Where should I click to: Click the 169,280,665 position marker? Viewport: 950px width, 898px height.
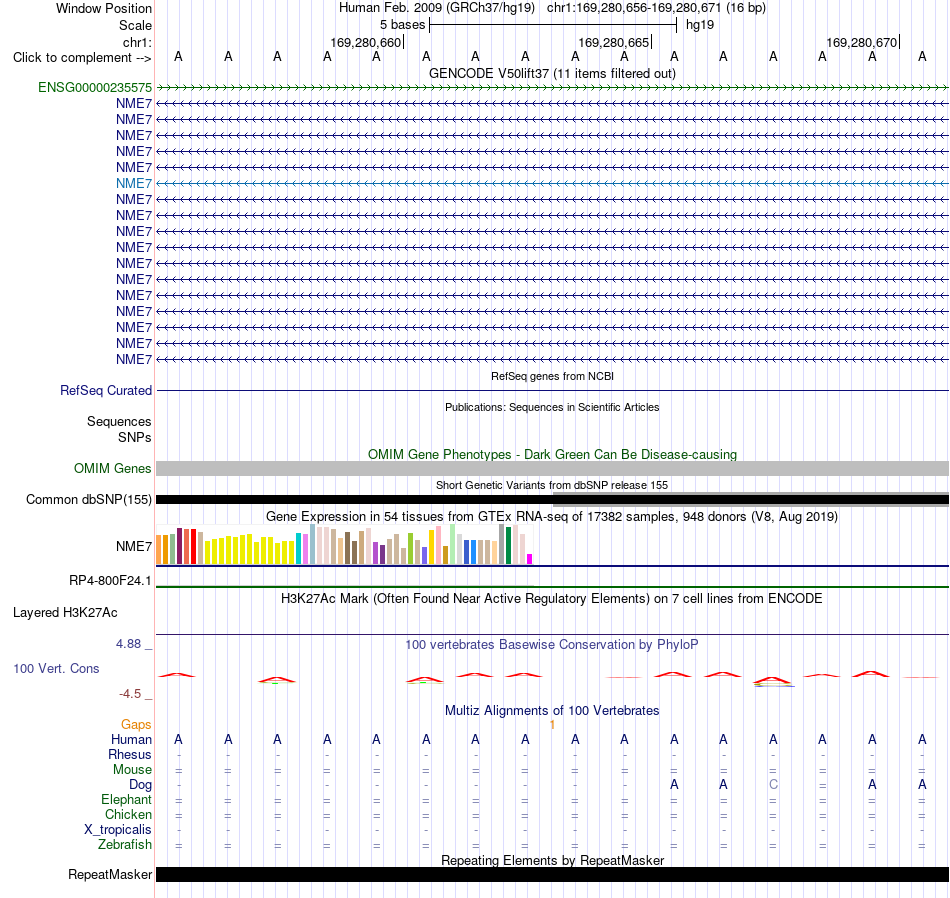click(615, 43)
